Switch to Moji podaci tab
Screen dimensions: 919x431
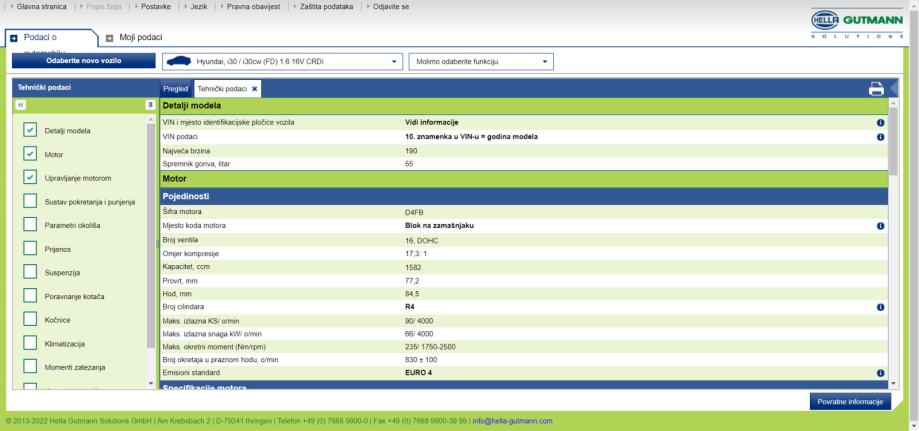tap(141, 38)
